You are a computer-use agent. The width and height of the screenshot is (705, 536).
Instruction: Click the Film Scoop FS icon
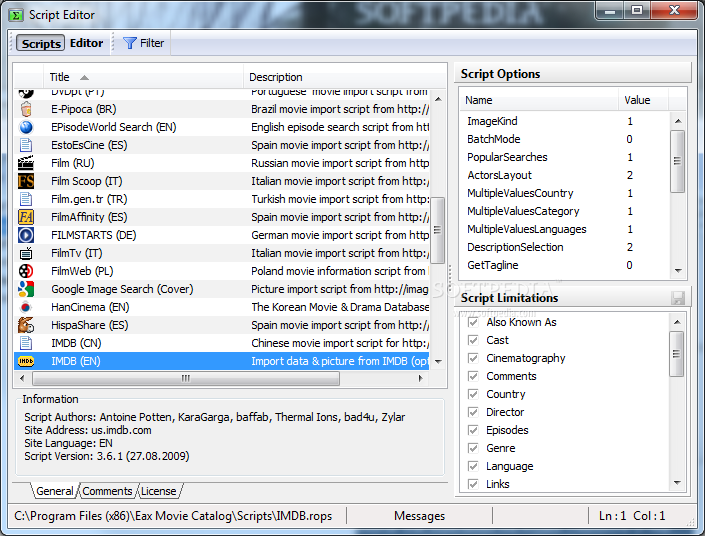(x=26, y=181)
